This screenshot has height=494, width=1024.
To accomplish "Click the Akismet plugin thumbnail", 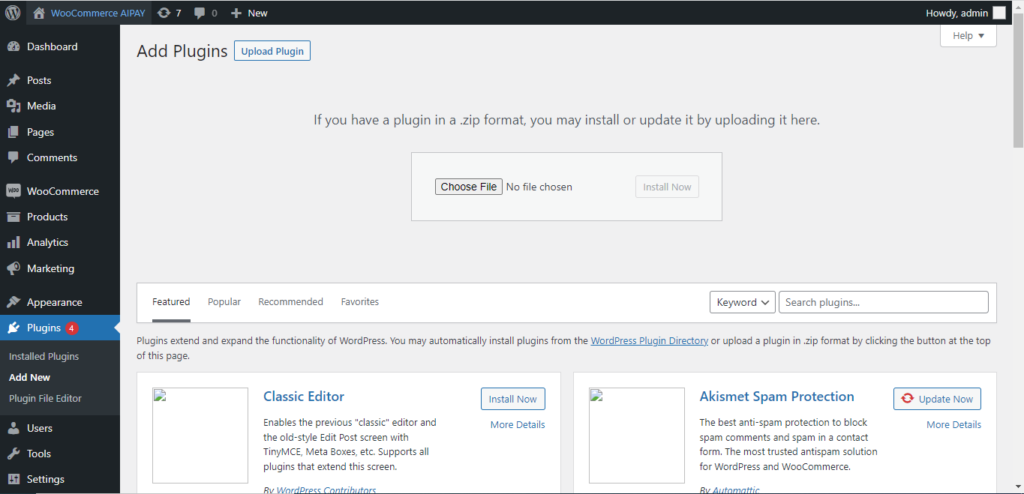I will pyautogui.click(x=637, y=435).
